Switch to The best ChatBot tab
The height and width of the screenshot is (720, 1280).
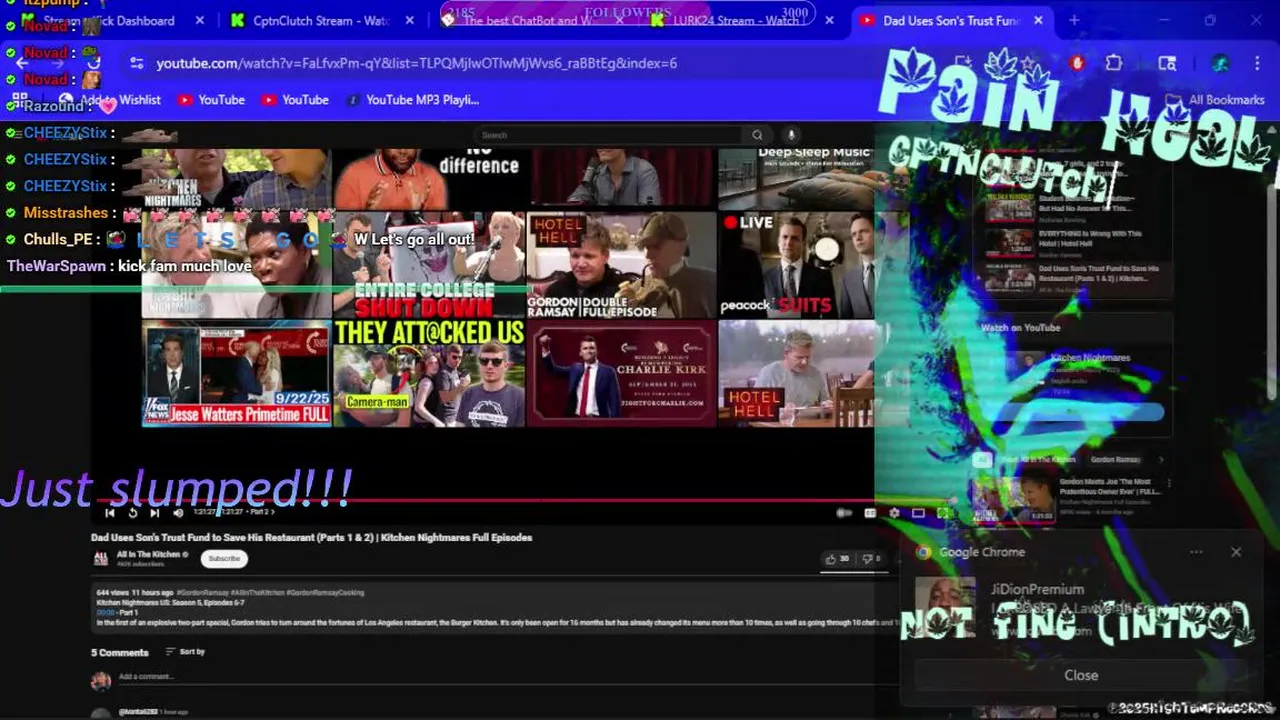(x=530, y=20)
